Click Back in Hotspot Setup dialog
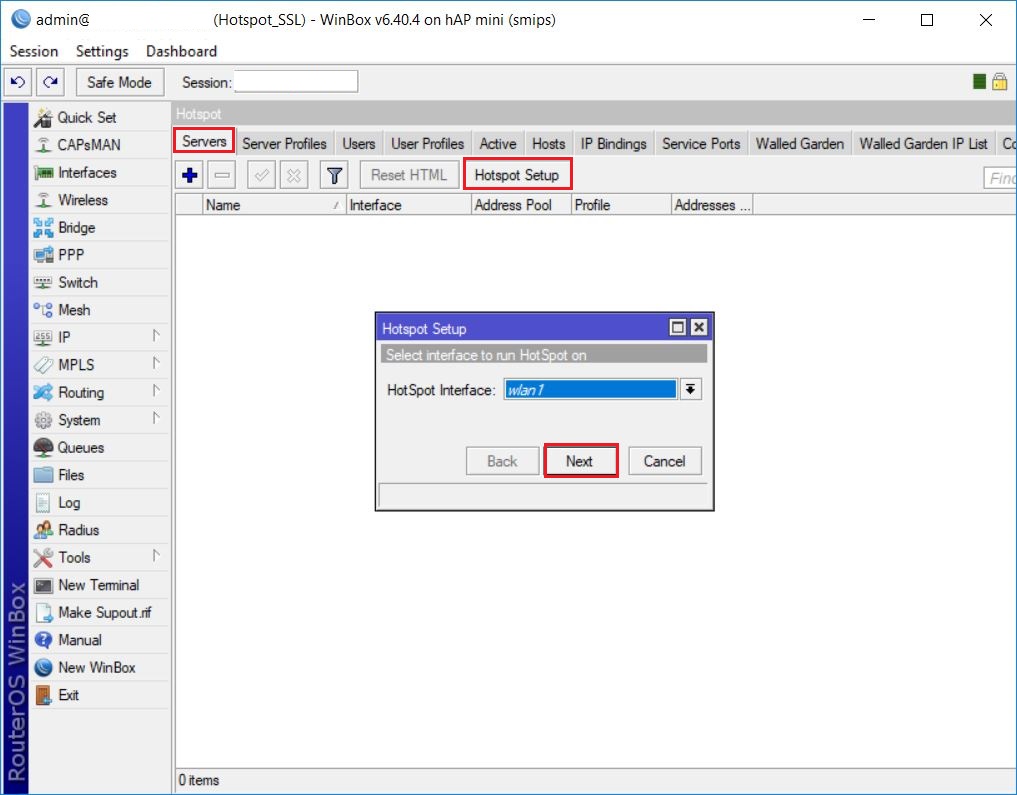This screenshot has width=1017, height=795. (x=502, y=461)
